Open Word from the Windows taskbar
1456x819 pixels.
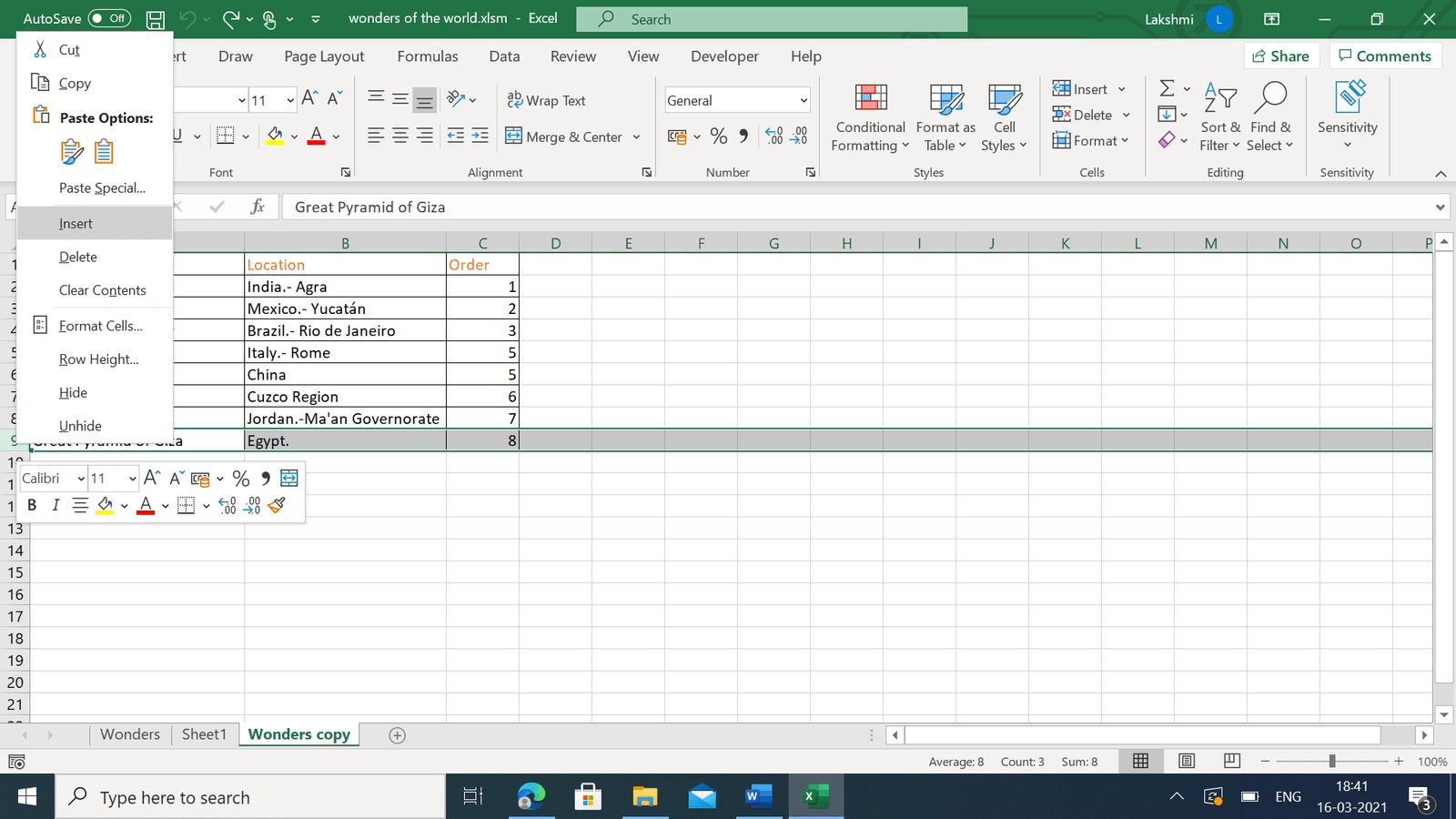758,797
